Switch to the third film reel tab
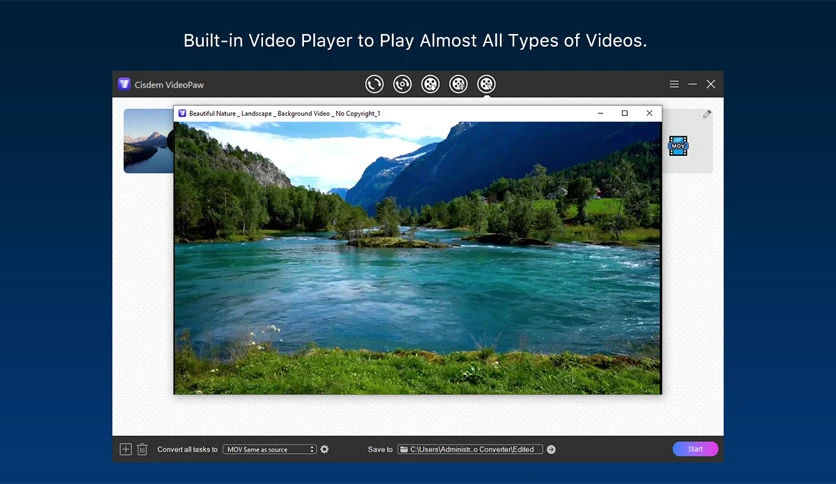Image resolution: width=836 pixels, height=484 pixels. tap(430, 84)
